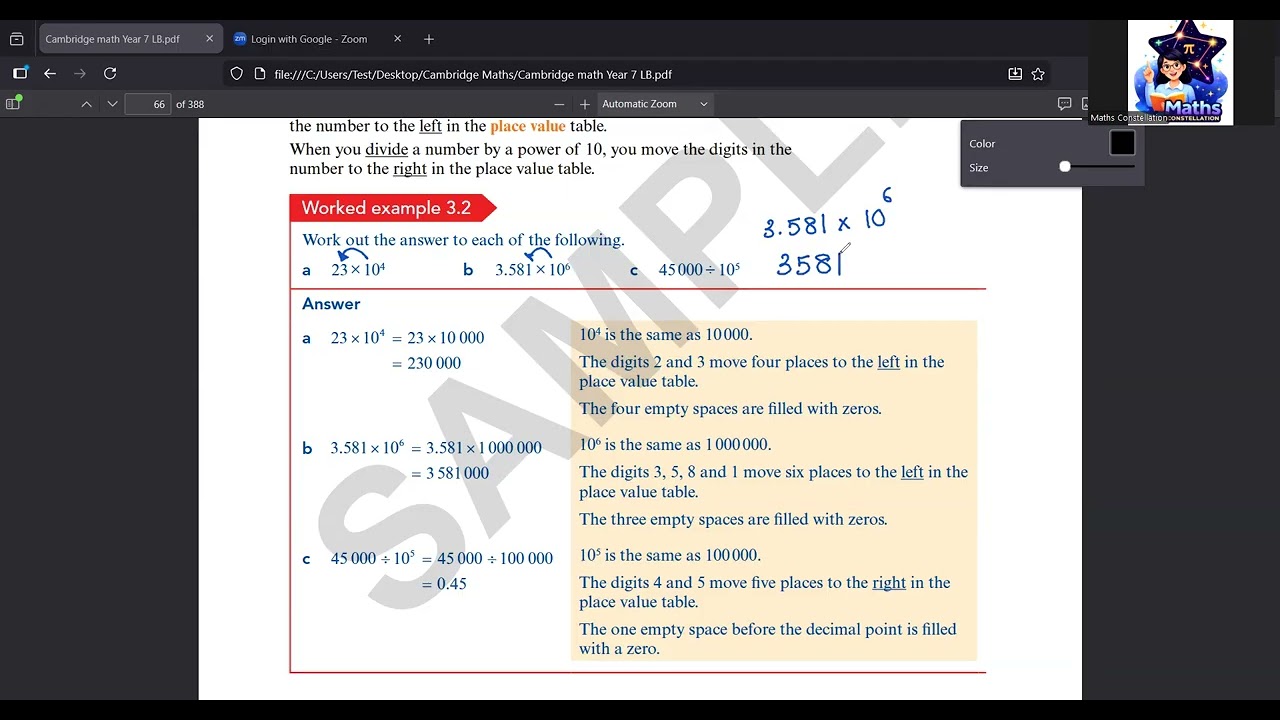1280x720 pixels.
Task: Click the page number field showing 66
Action: point(147,104)
